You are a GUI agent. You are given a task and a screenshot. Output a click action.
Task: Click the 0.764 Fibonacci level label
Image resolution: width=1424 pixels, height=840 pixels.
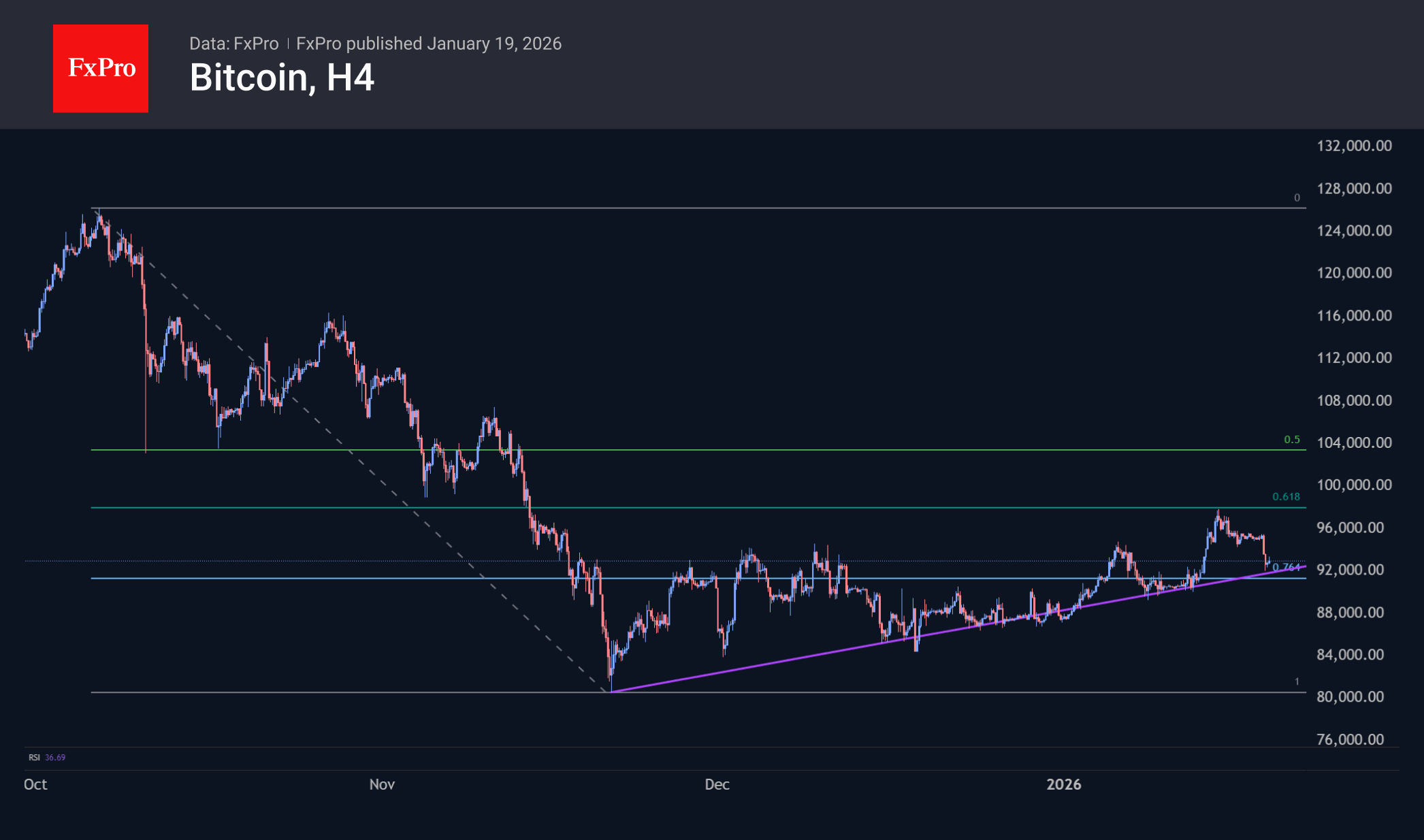point(1286,567)
